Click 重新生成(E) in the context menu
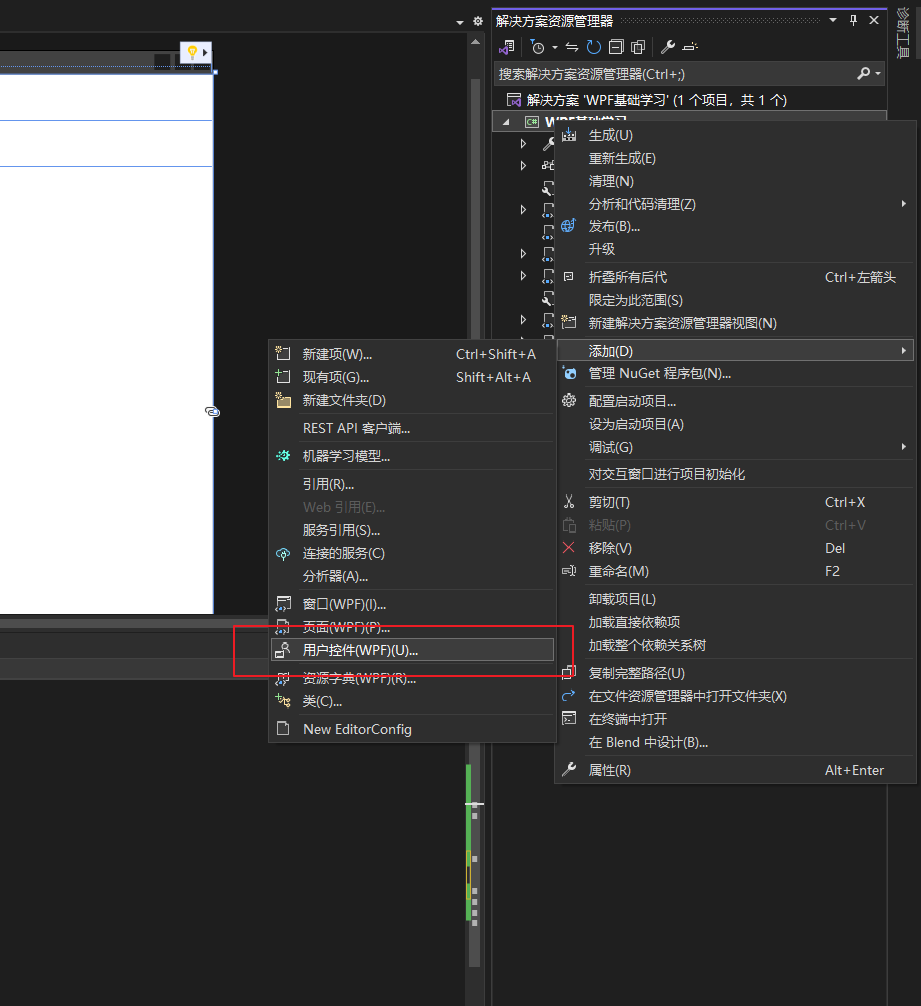921x1006 pixels. pos(622,158)
